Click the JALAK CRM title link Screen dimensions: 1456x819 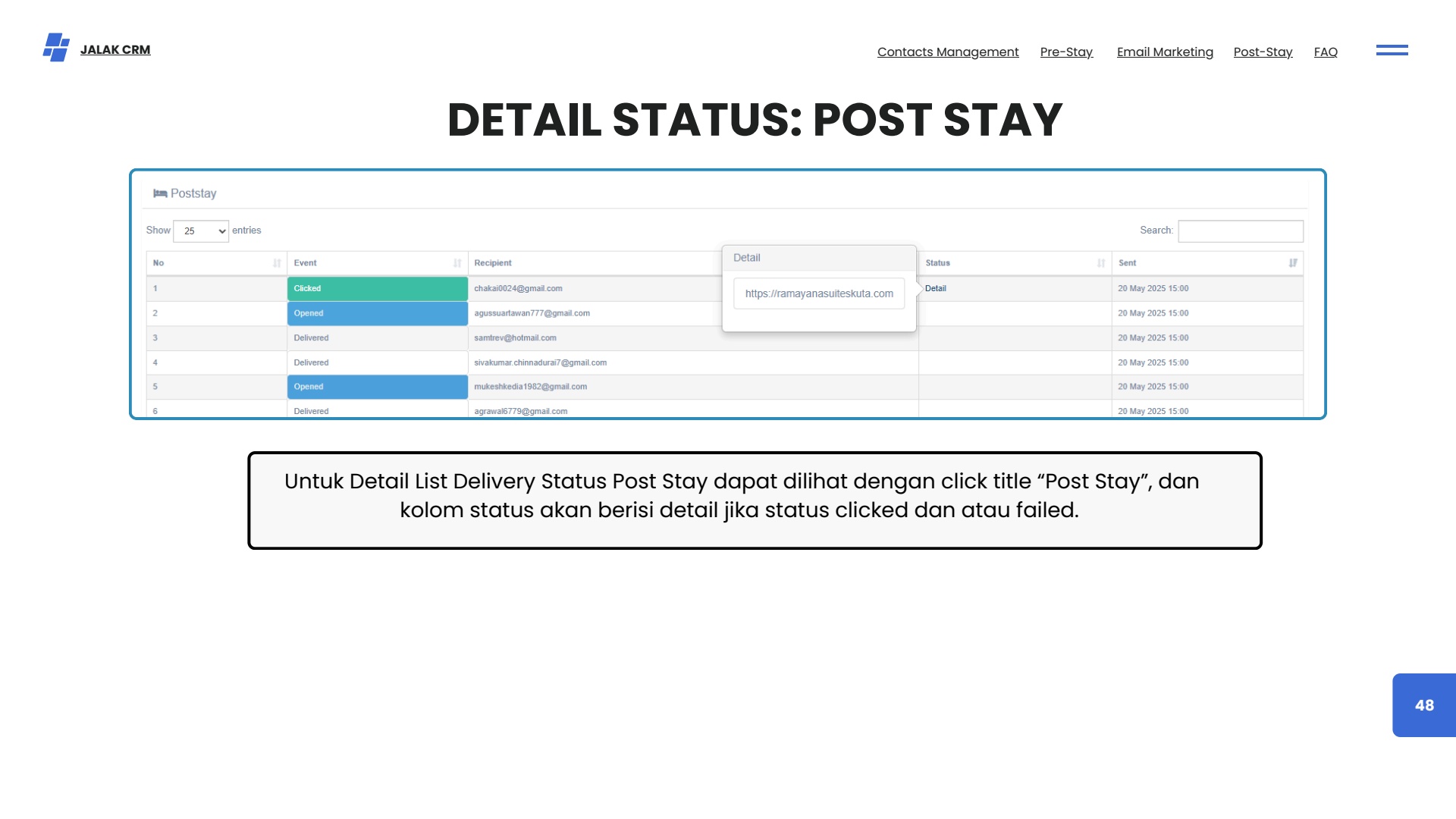pos(115,50)
